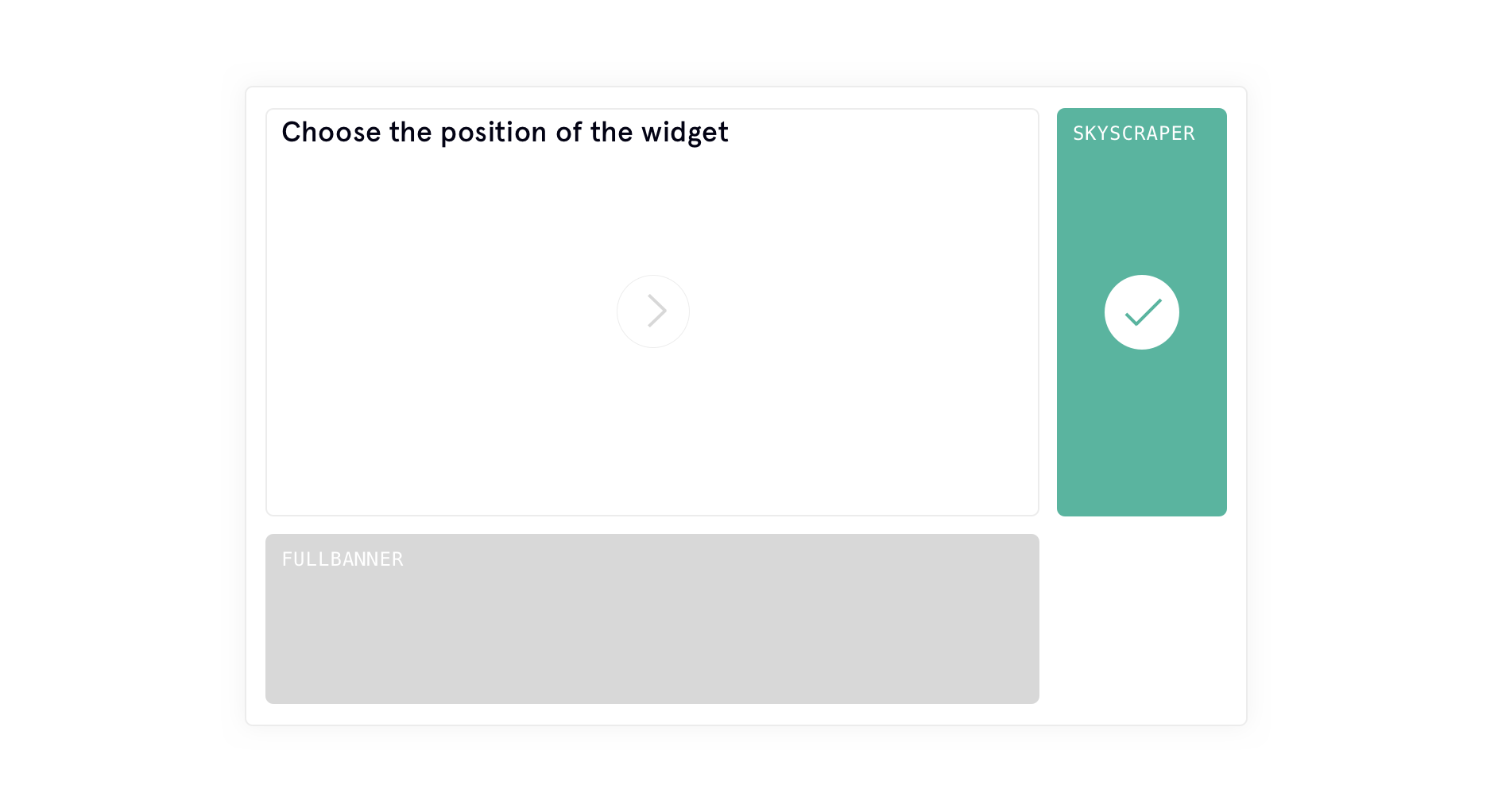Screen dimensions: 1494x812
Task: Select the Fullbanner widget position
Action: pos(652,619)
